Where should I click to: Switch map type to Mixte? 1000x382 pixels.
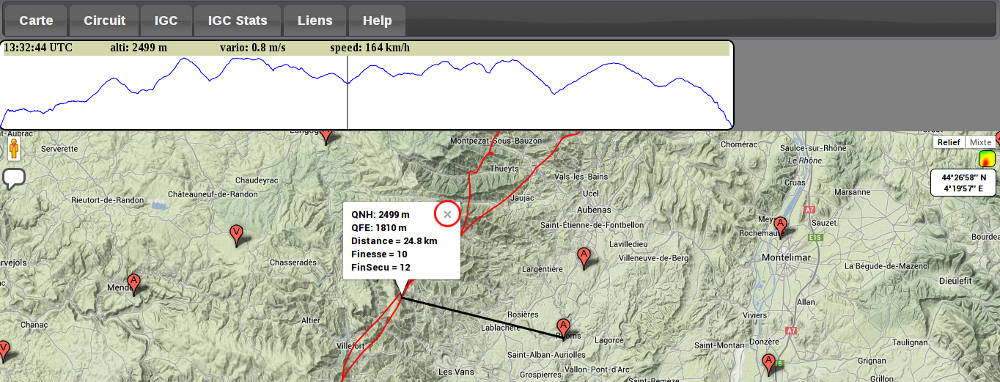(x=980, y=142)
